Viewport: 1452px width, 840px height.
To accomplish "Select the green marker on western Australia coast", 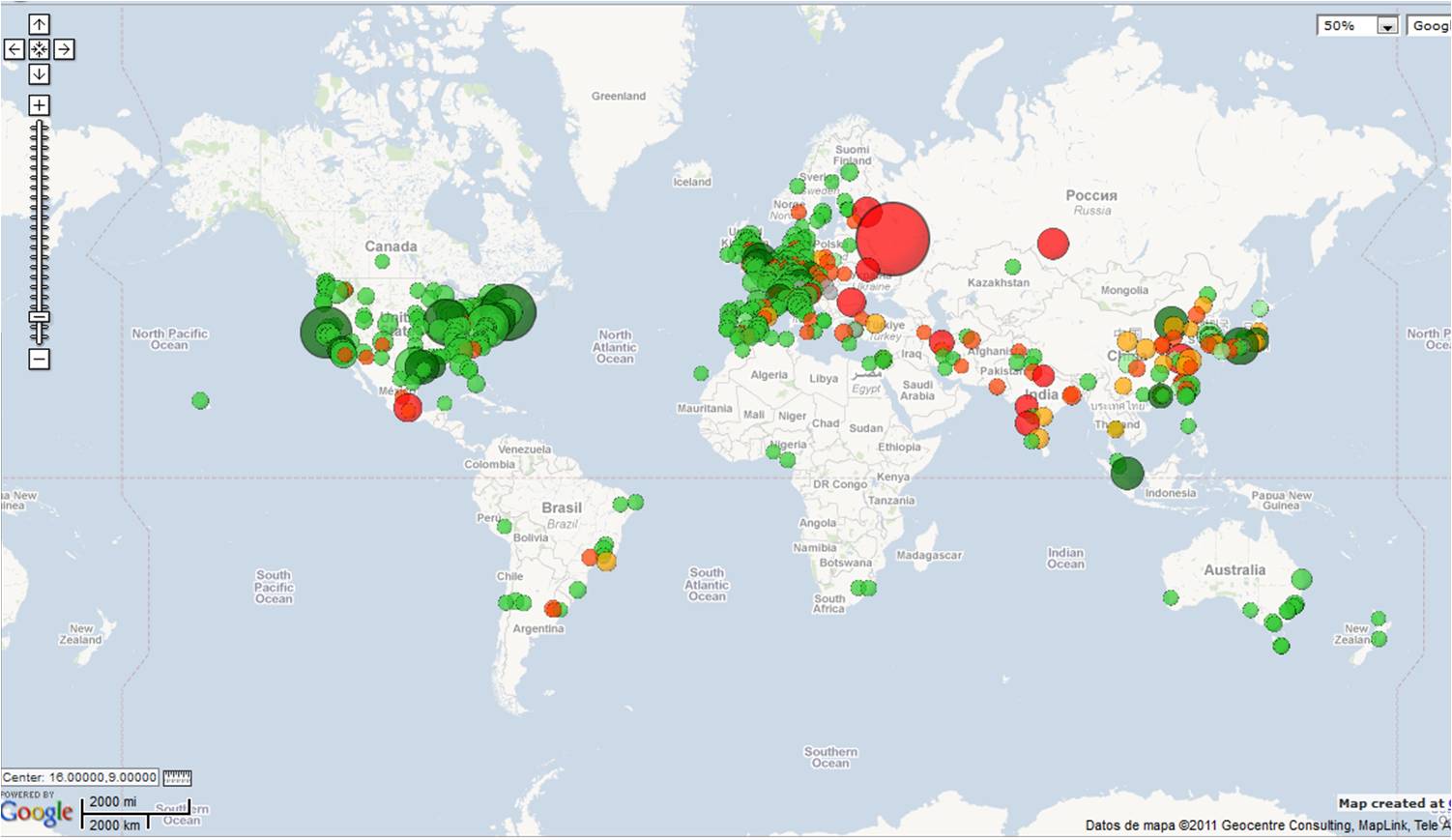I will coord(1171,598).
